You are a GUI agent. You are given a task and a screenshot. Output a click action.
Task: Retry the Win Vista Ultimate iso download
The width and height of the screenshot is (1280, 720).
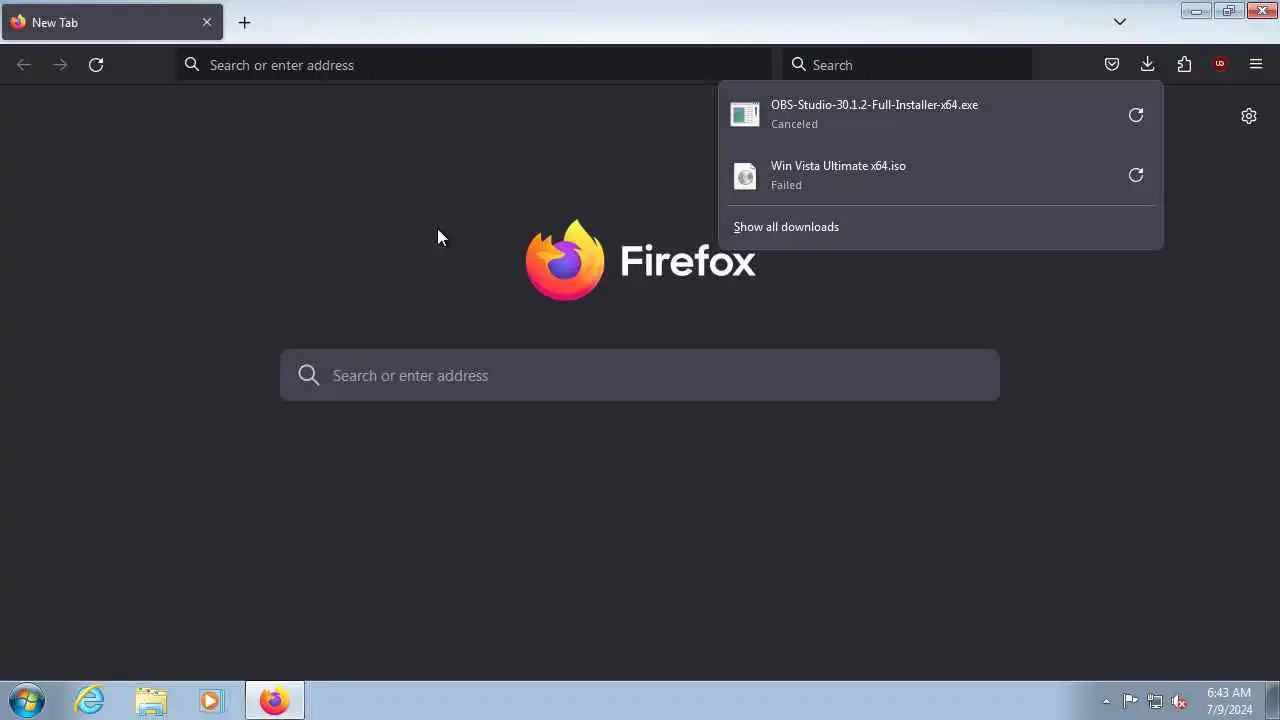pos(1136,175)
